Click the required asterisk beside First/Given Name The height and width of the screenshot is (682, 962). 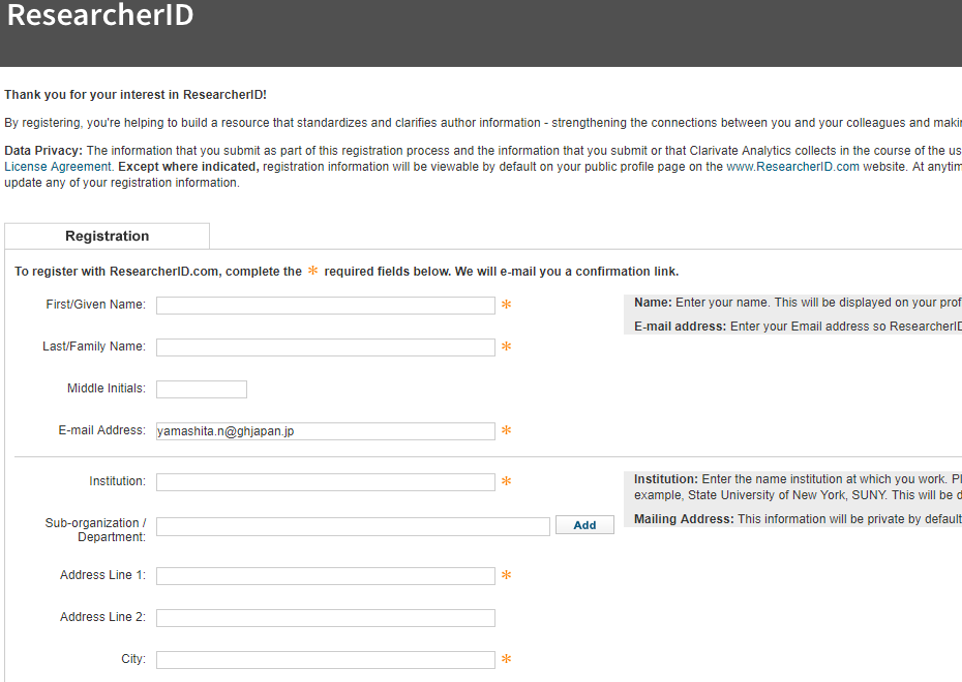click(x=506, y=305)
